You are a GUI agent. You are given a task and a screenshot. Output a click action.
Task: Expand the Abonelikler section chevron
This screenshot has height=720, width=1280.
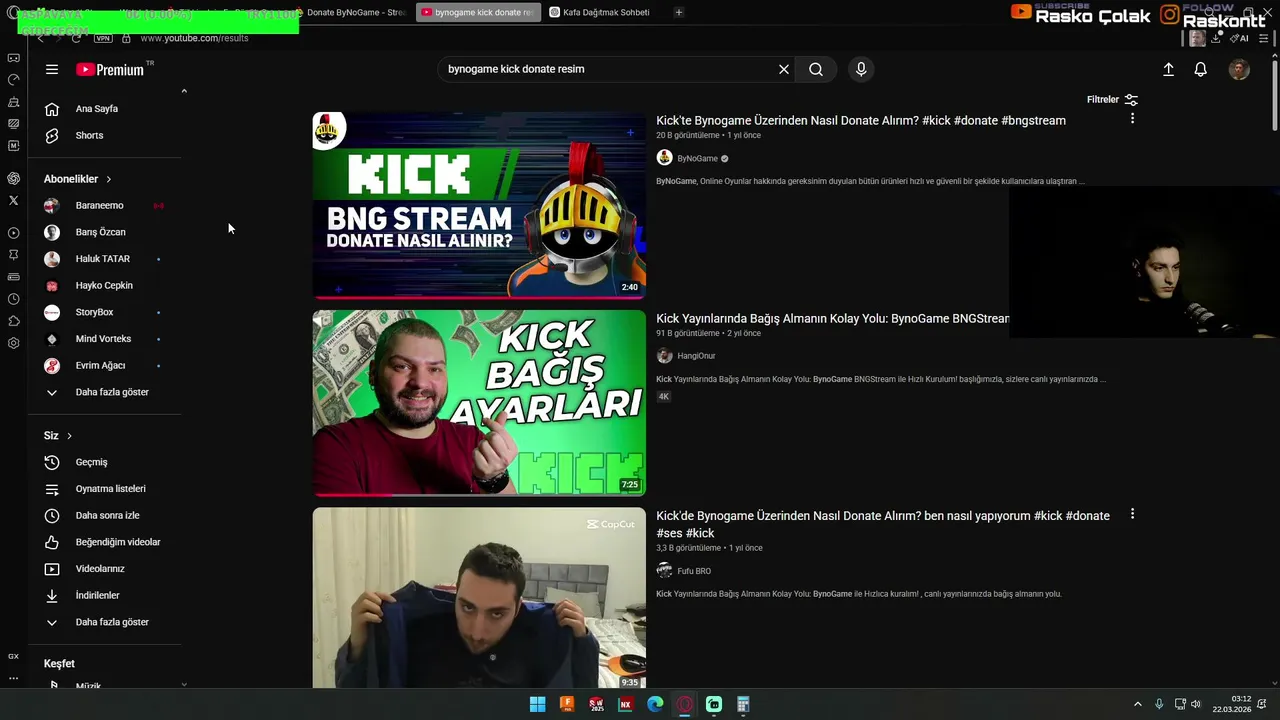click(x=109, y=179)
